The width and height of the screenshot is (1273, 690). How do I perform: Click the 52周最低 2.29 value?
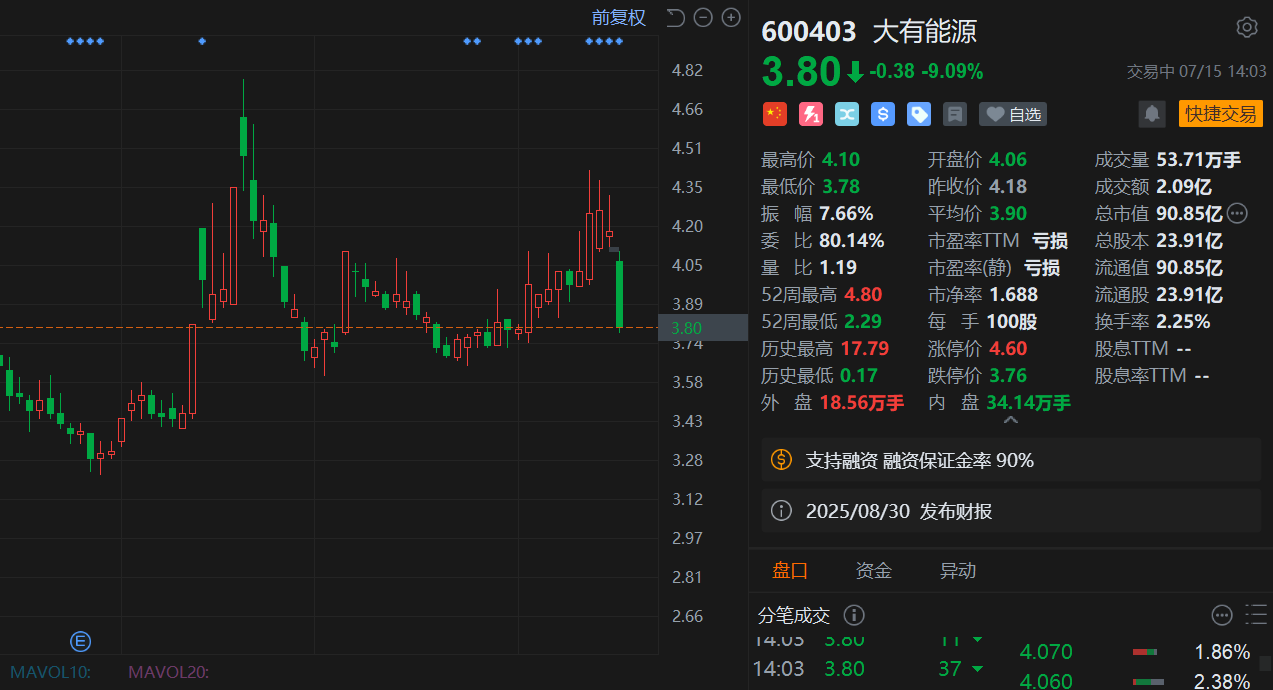(x=863, y=321)
